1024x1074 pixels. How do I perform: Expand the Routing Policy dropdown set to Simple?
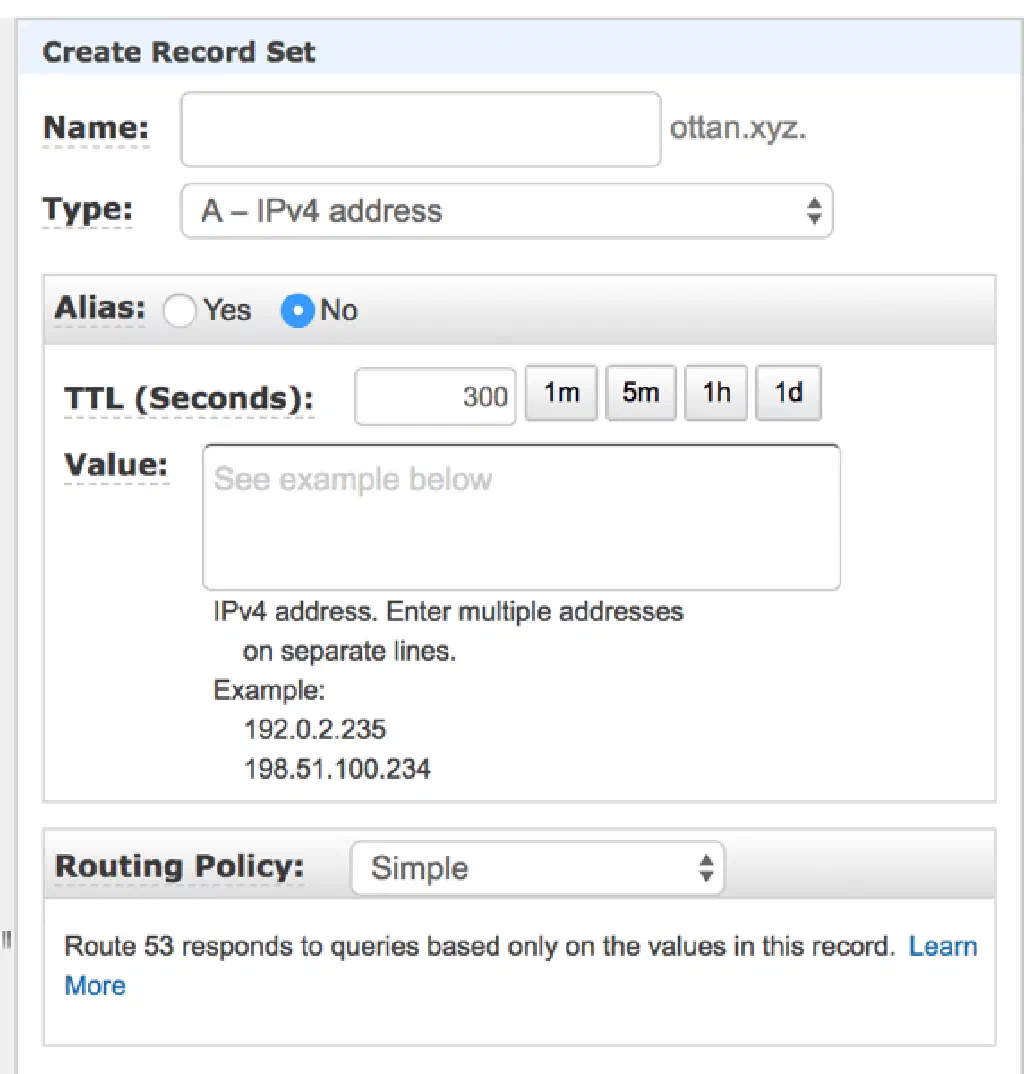(x=537, y=868)
